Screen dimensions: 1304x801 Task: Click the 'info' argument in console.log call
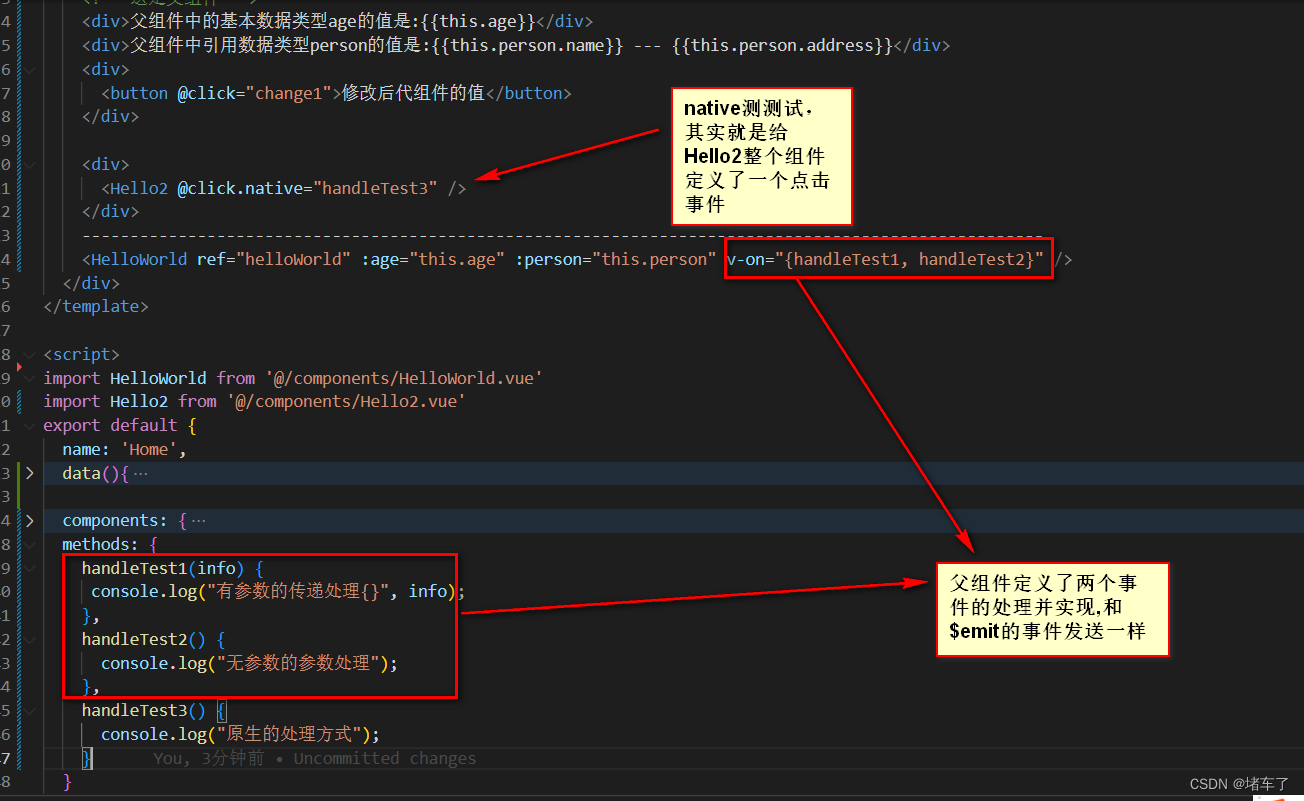coord(428,592)
